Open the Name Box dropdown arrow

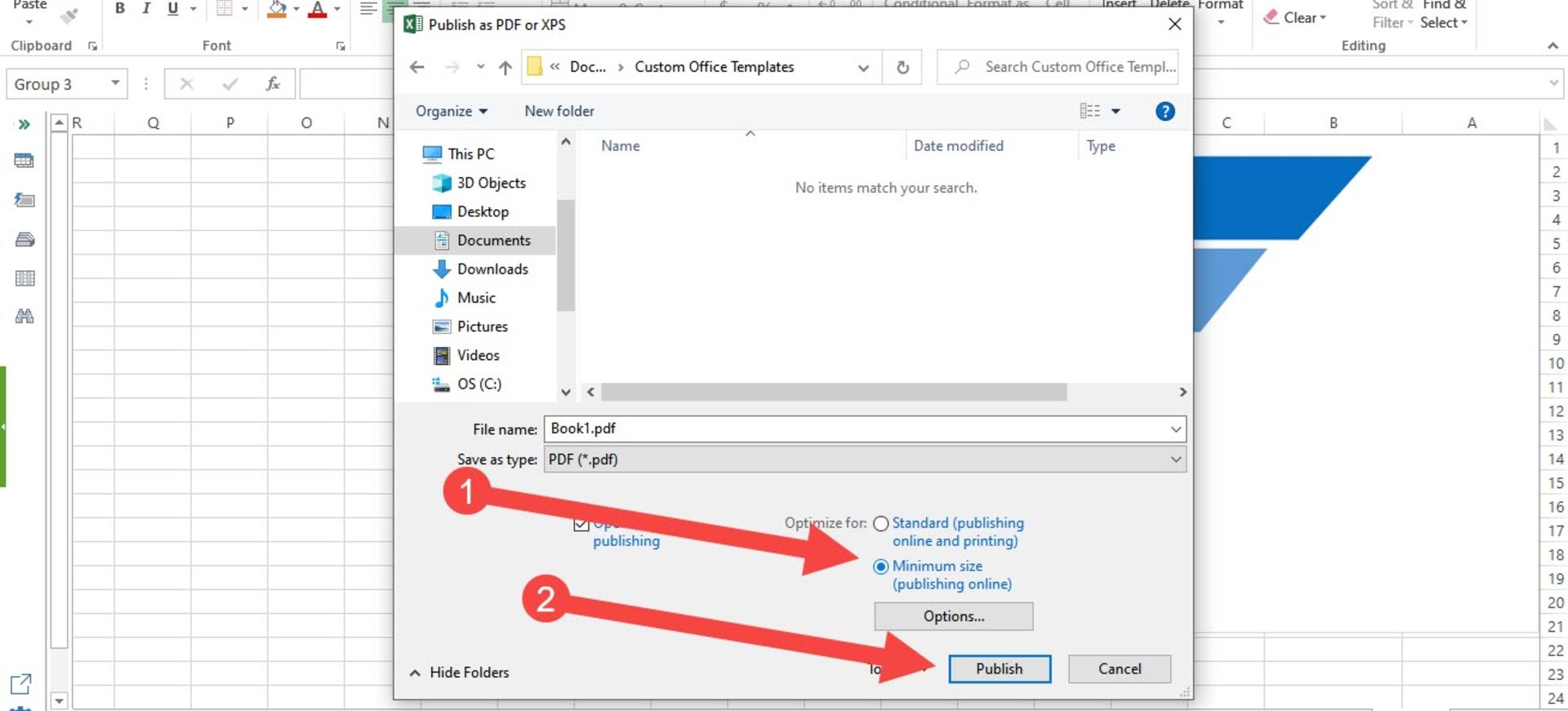[x=115, y=83]
